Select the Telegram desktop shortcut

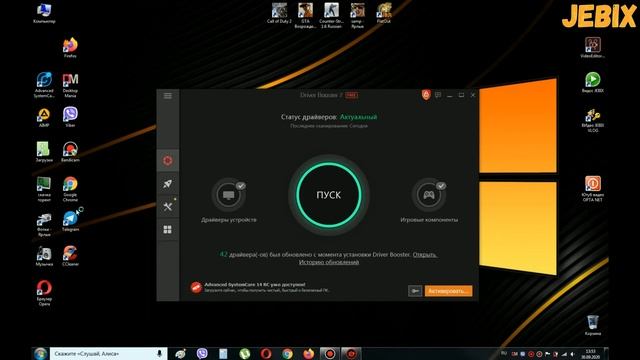(70, 220)
